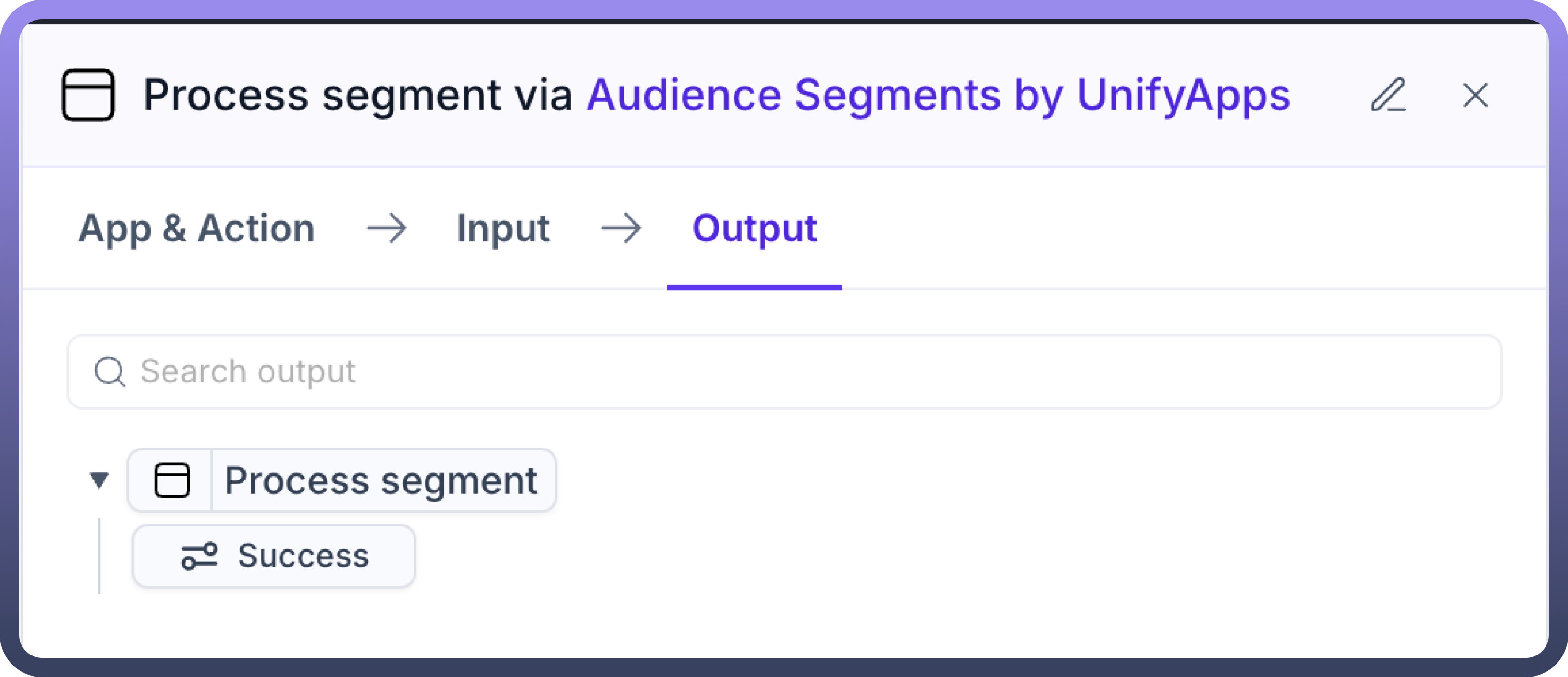Screen dimensions: 1568x677
Task: Click the arrow between Input and Output
Action: point(621,229)
